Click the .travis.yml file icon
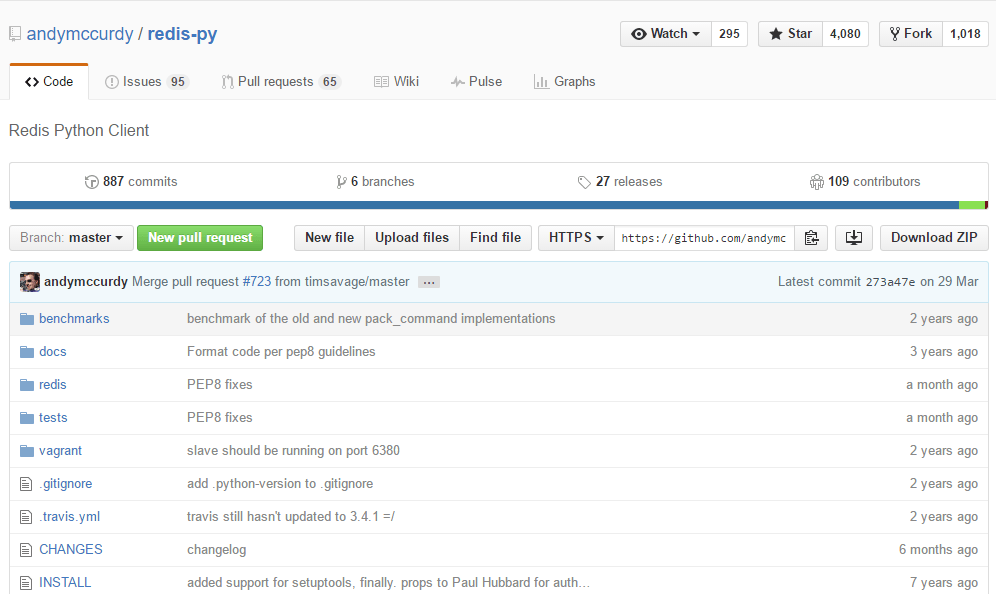This screenshot has height=594, width=996. tap(26, 517)
